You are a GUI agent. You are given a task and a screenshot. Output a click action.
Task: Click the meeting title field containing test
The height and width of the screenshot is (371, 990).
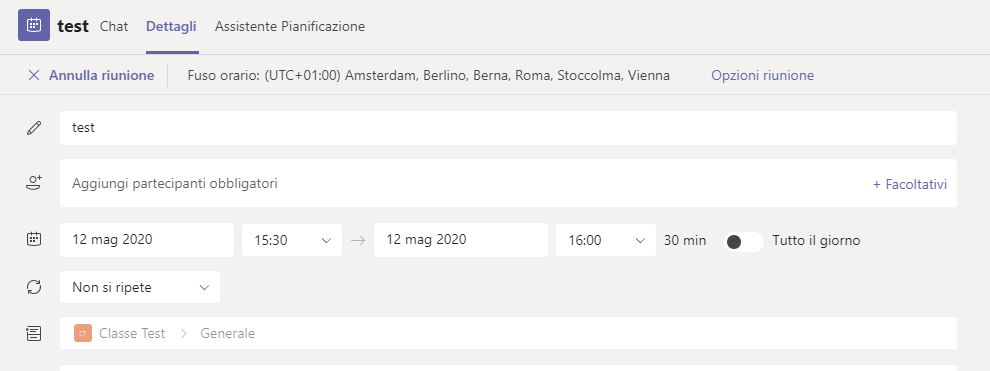(x=508, y=128)
